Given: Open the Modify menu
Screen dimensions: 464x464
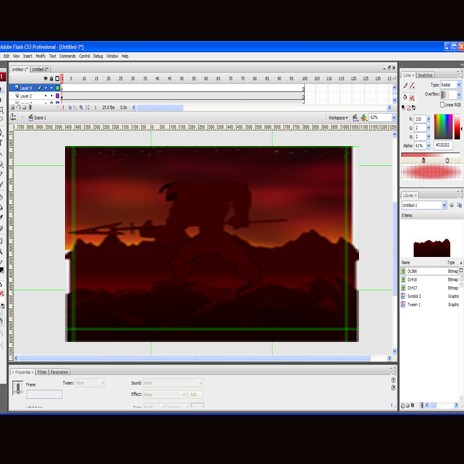Looking at the screenshot, I should (40, 56).
